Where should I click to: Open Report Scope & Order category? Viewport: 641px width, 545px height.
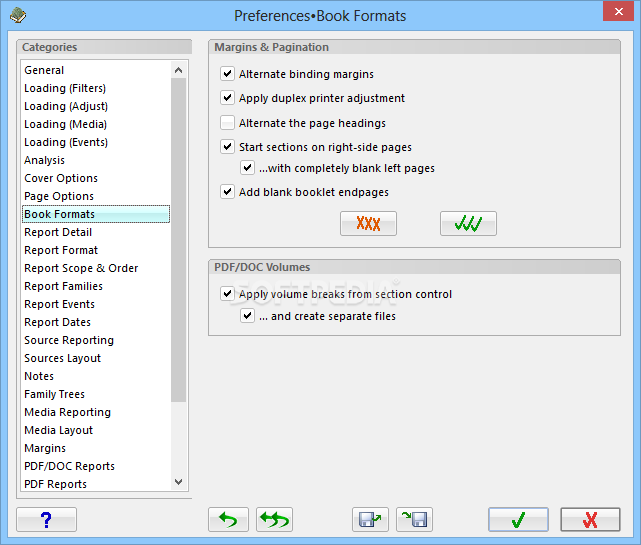pyautogui.click(x=96, y=268)
